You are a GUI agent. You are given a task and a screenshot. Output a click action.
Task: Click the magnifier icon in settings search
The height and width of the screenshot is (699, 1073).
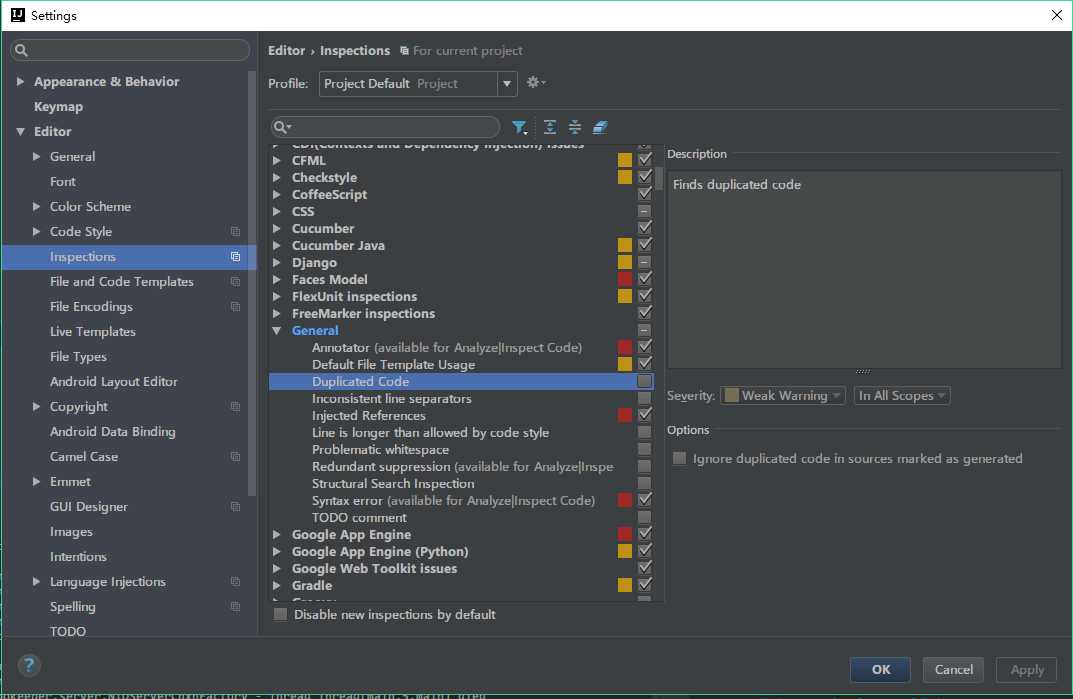coord(21,50)
